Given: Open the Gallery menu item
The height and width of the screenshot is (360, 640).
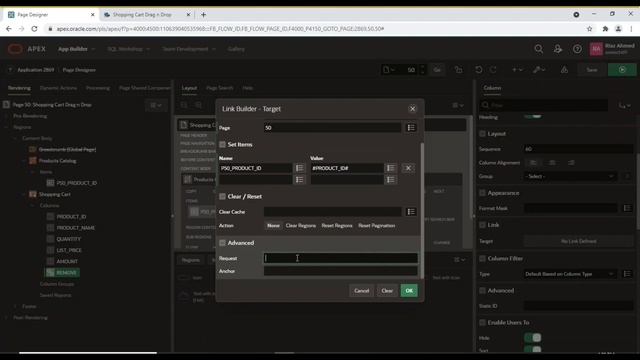Looking at the screenshot, I should click(x=236, y=49).
